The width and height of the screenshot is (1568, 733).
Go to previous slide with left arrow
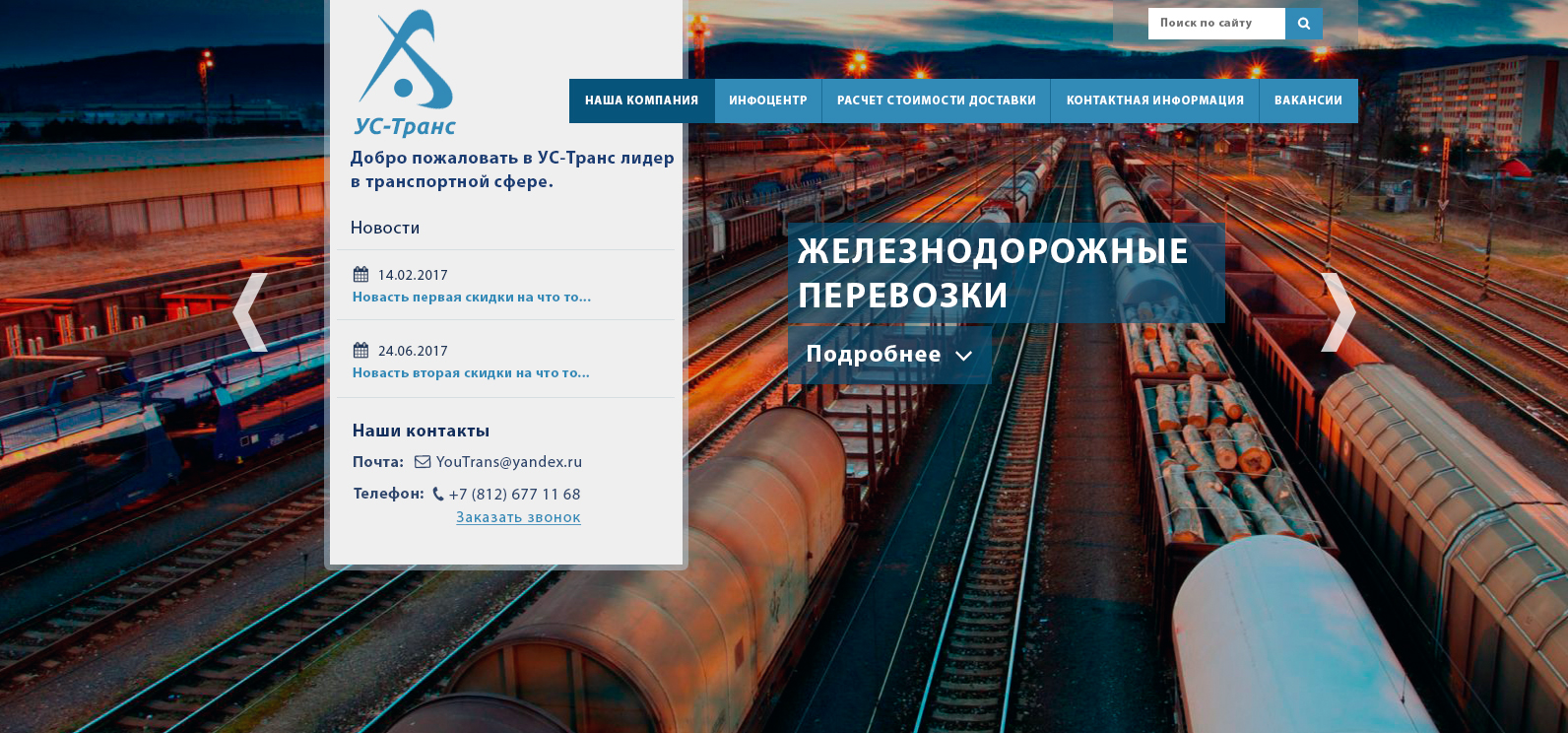point(250,312)
